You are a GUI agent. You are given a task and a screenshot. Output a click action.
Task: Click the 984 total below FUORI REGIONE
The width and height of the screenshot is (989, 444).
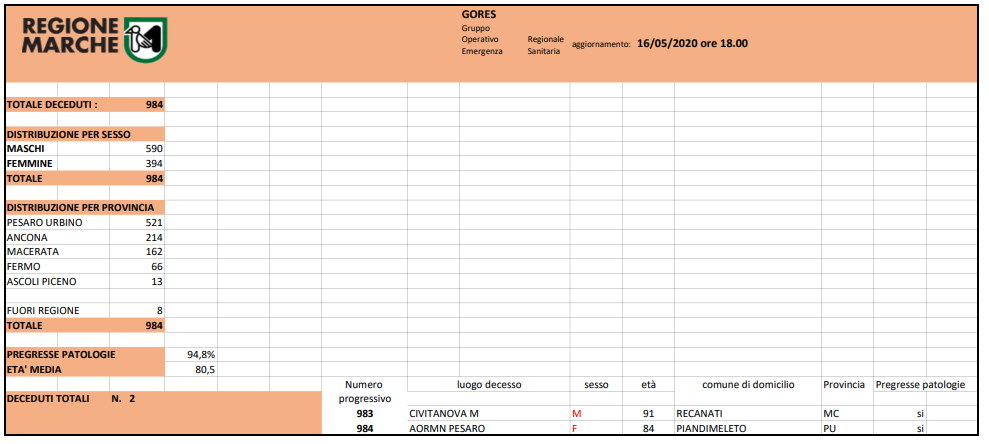[154, 325]
